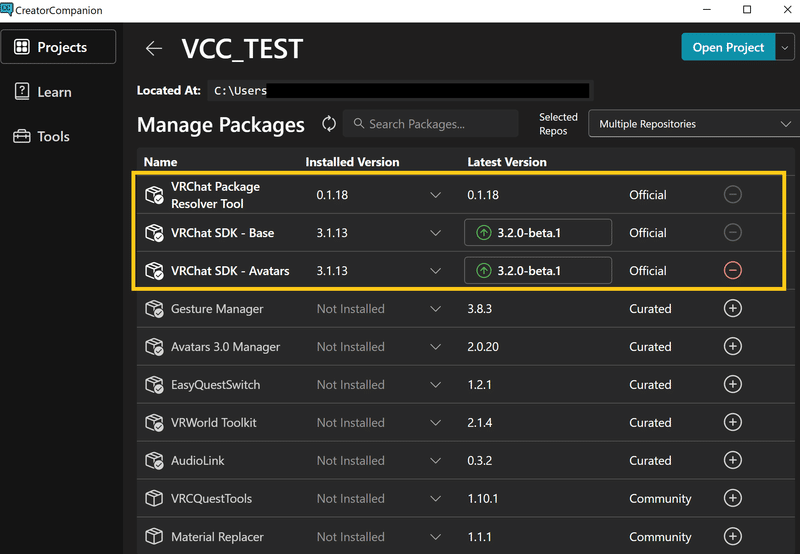
Task: Expand the Open Project options arrow
Action: [x=785, y=47]
